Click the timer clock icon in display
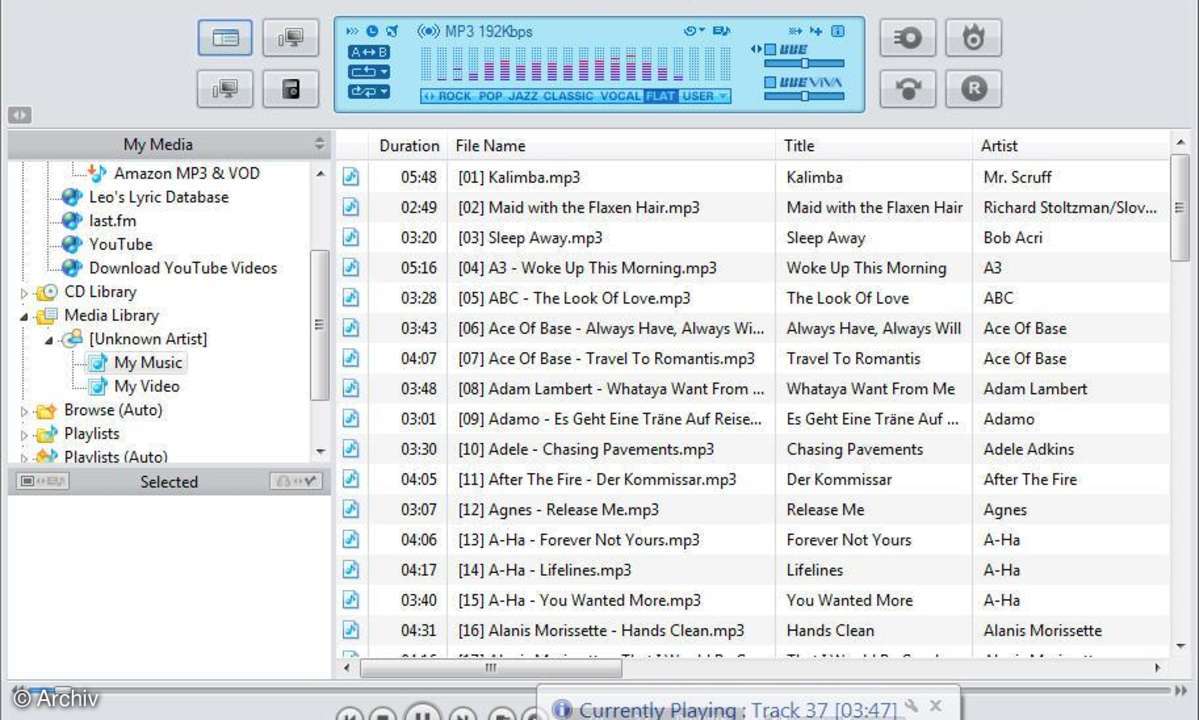 [x=372, y=31]
